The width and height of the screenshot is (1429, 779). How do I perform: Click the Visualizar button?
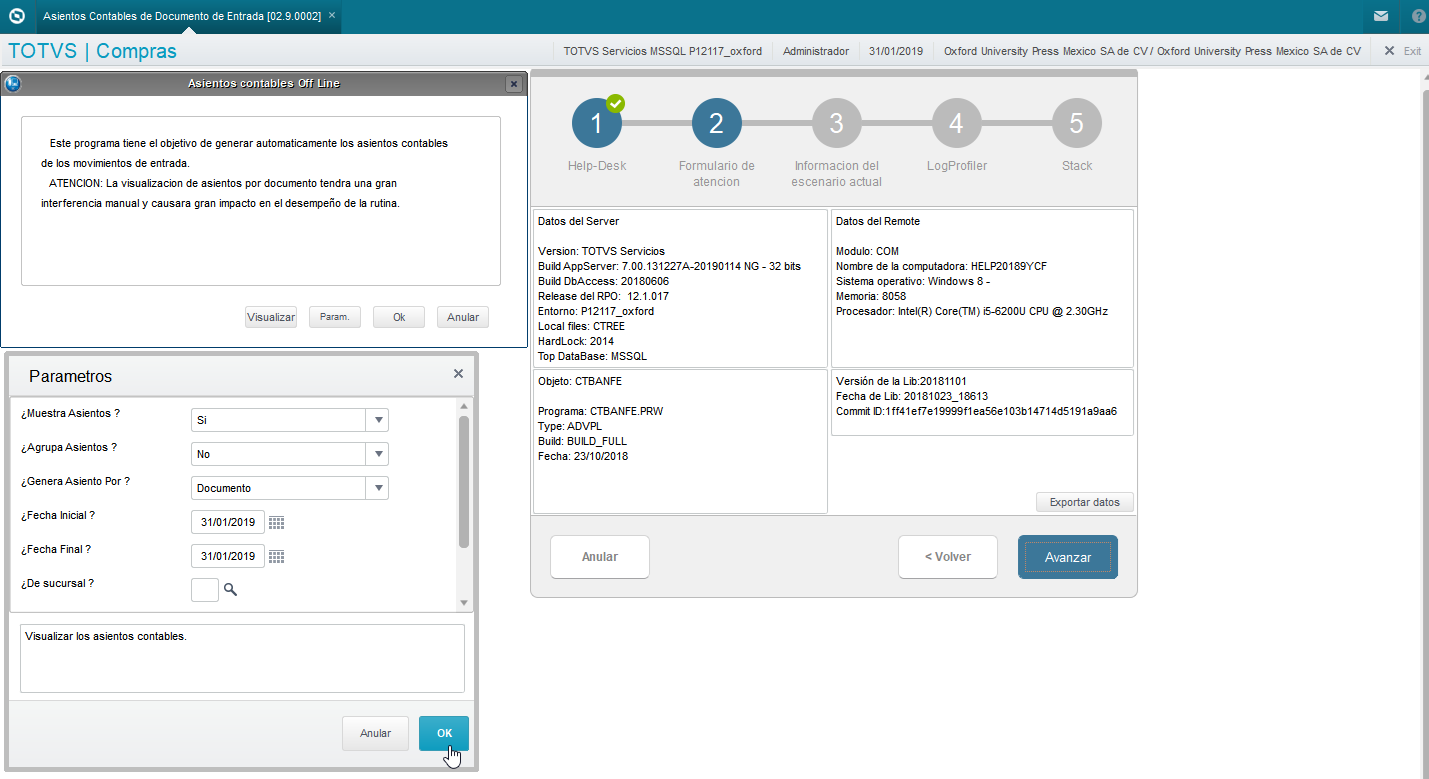[271, 317]
